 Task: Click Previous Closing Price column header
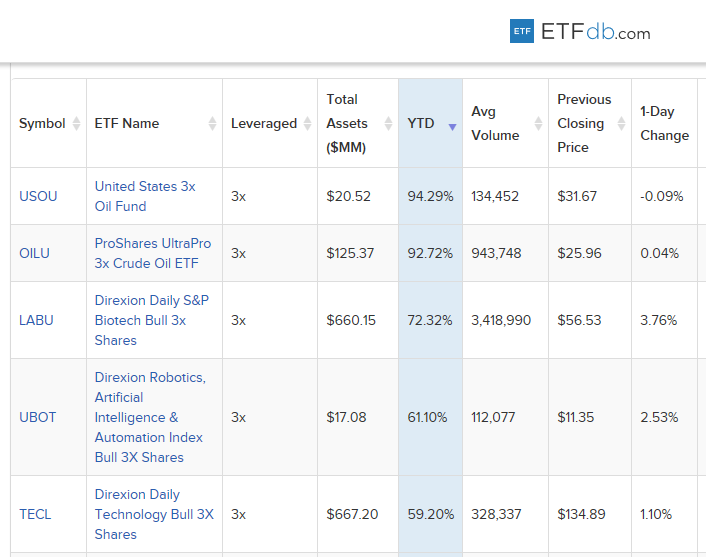pos(584,123)
